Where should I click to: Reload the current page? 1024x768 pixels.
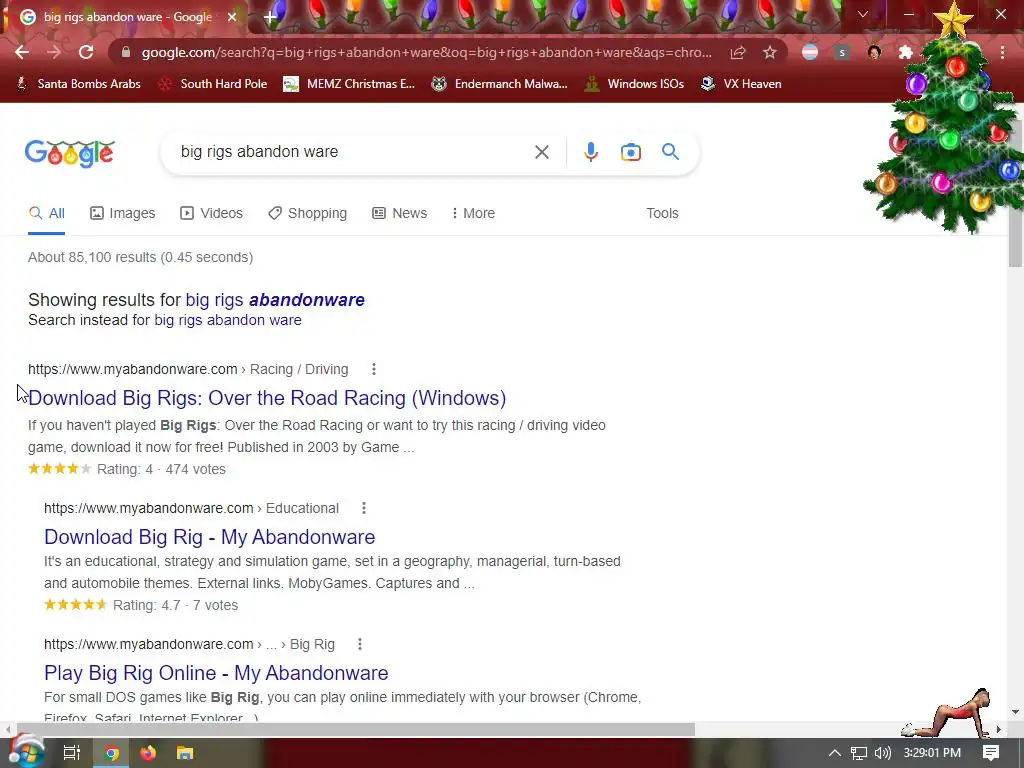(x=86, y=52)
